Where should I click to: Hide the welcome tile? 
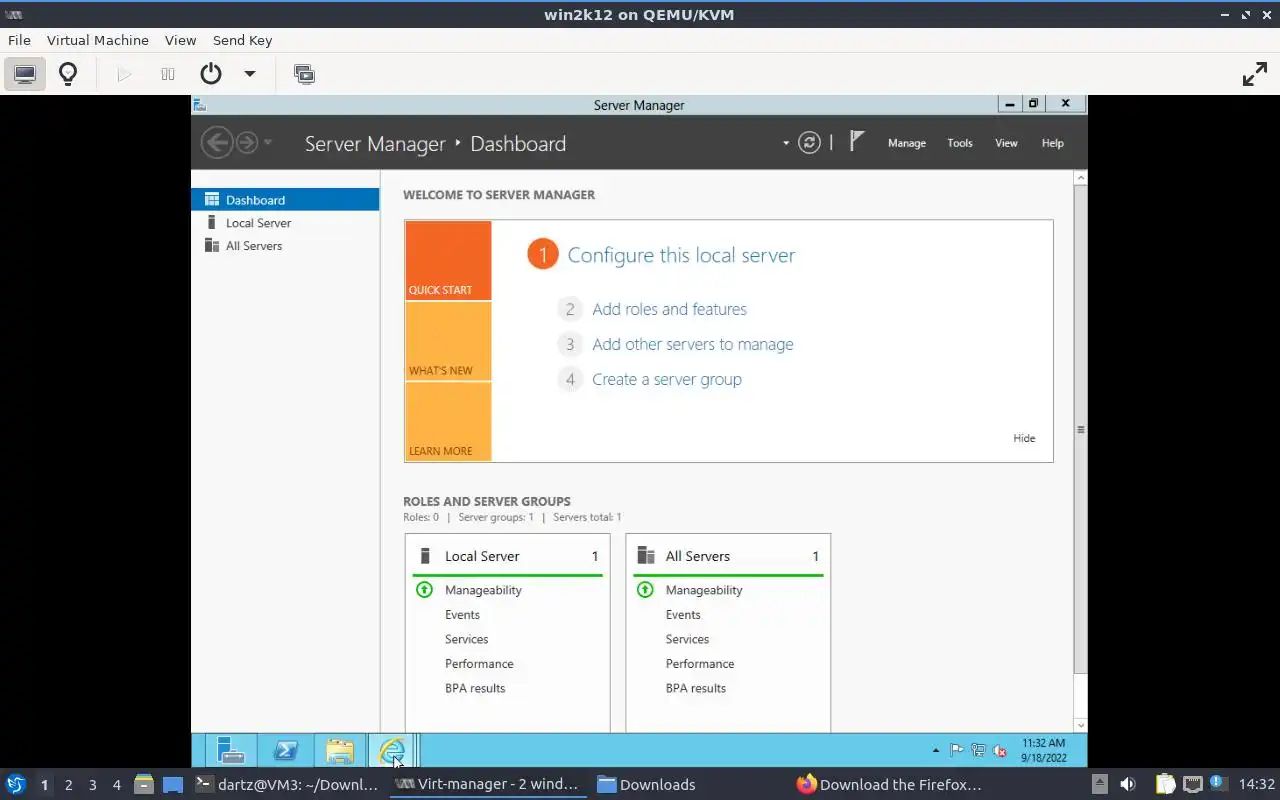(1024, 438)
